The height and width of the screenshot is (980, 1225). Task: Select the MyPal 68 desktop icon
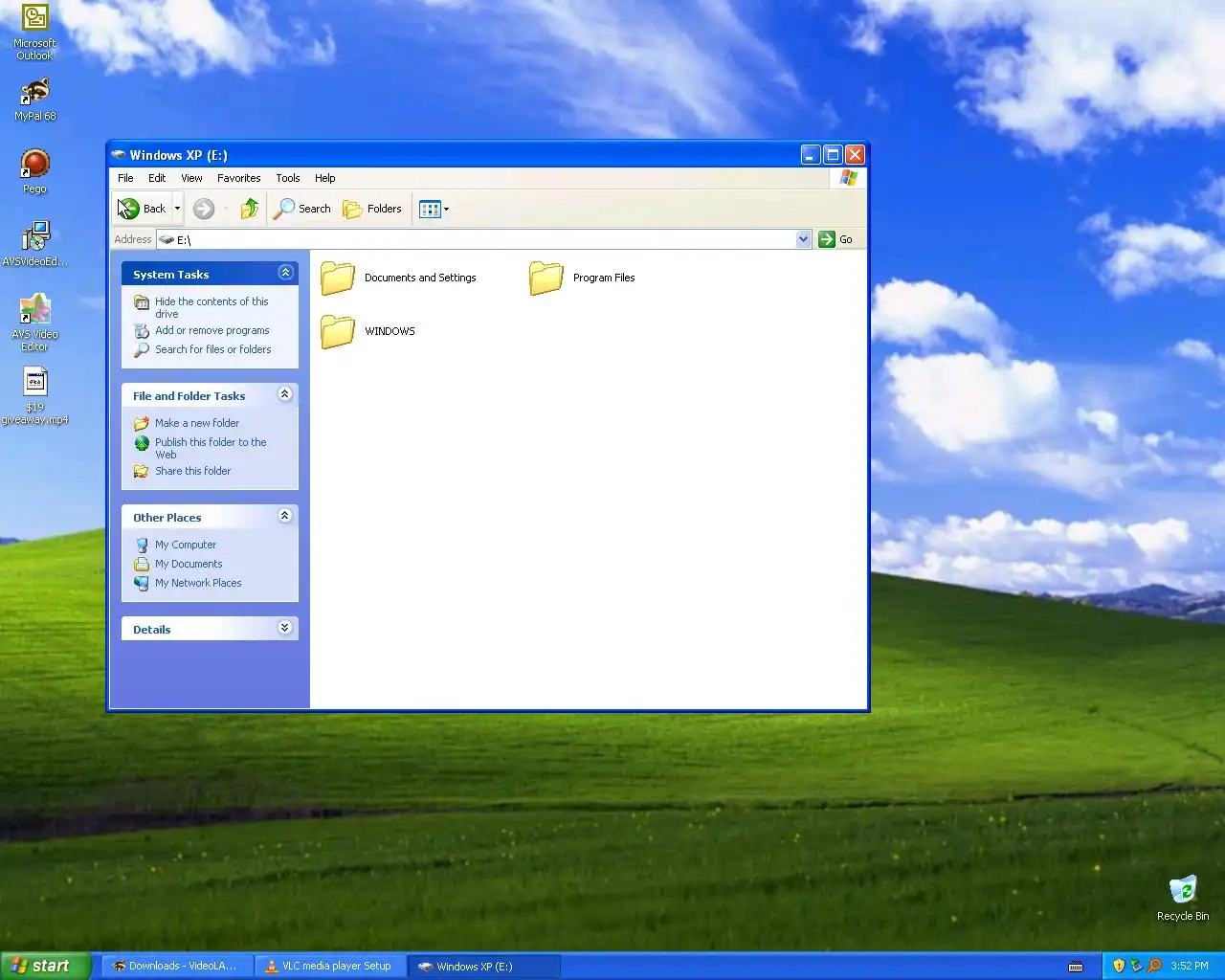[34, 100]
